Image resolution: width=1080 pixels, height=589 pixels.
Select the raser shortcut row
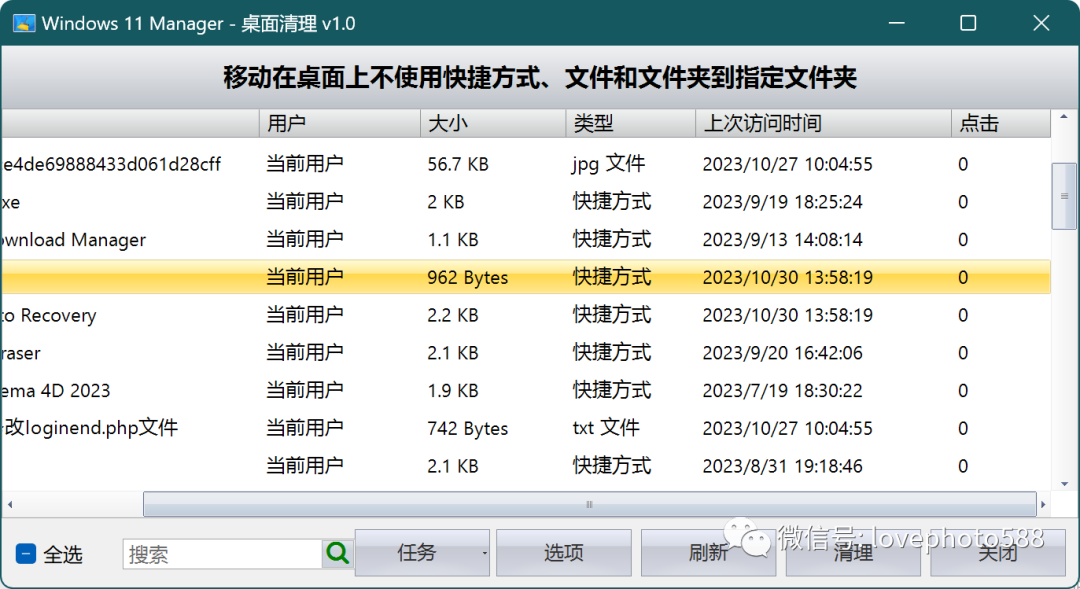click(526, 353)
